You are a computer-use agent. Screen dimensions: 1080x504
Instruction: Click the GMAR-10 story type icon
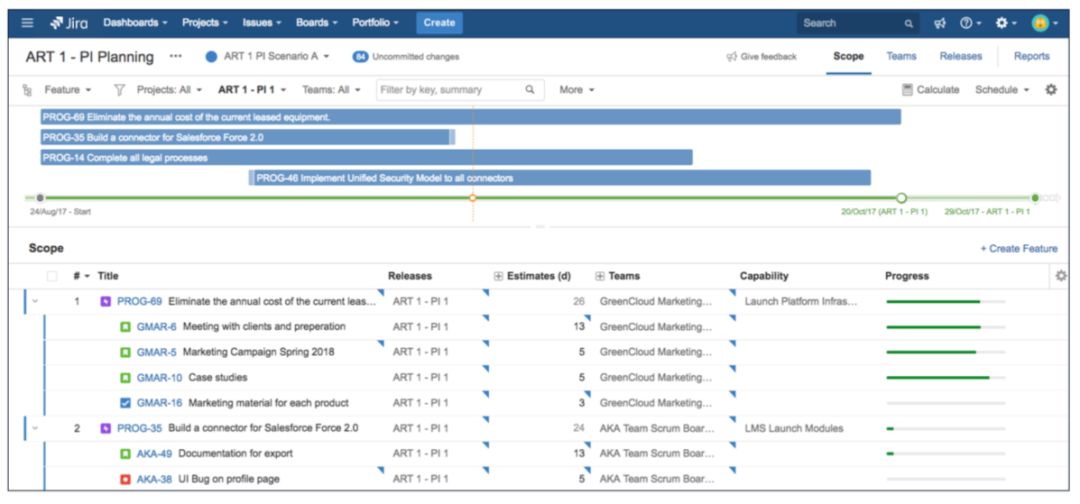pyautogui.click(x=125, y=377)
